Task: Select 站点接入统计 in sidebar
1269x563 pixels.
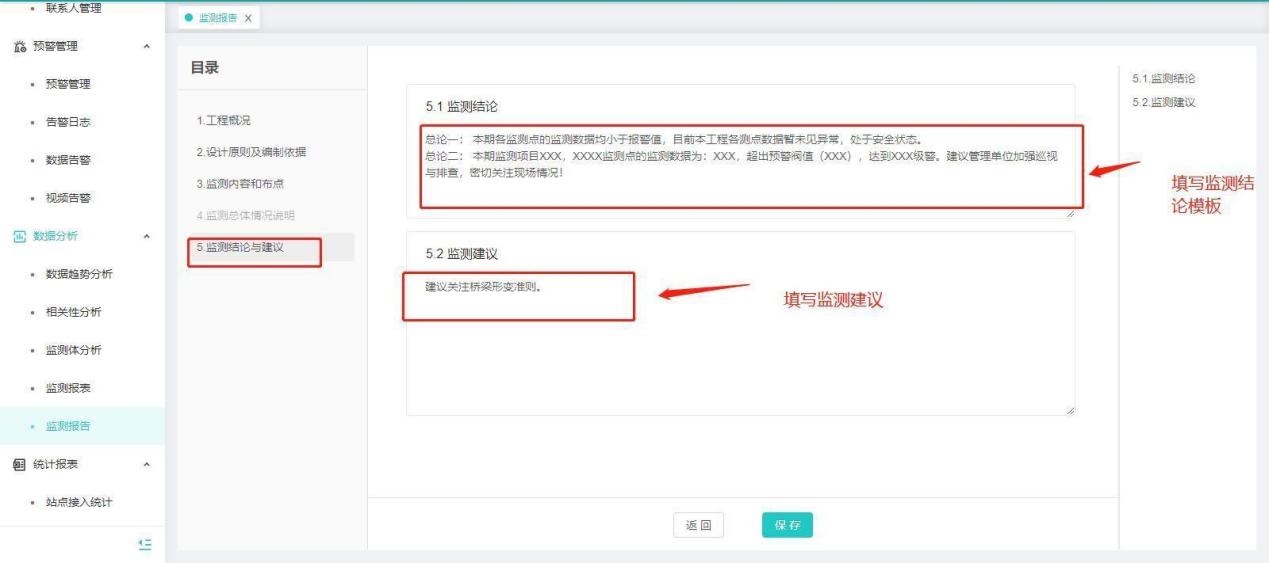Action: (x=79, y=502)
